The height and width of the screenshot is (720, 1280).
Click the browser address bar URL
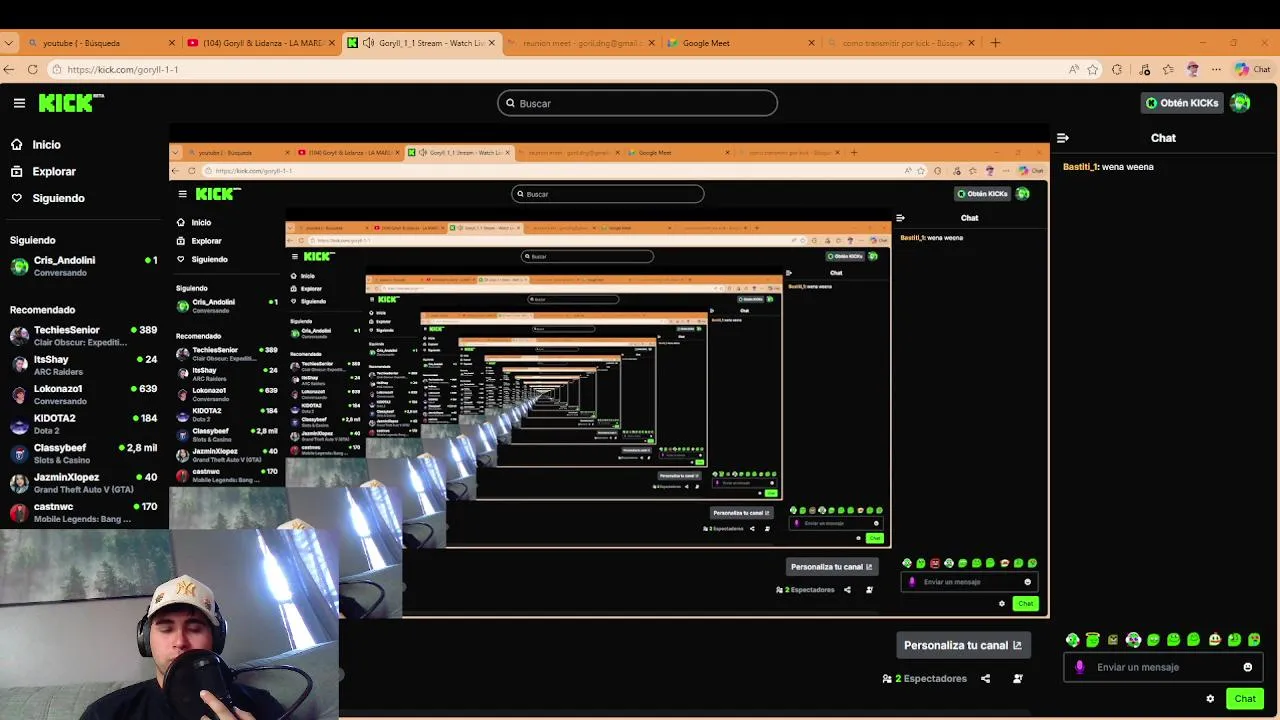tap(123, 69)
